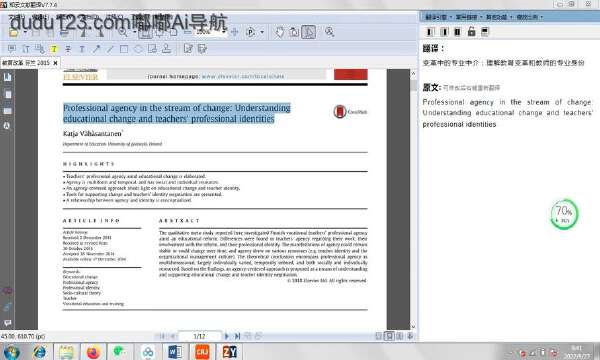
Task: Click the page number field showing 1/12
Action: (200, 336)
